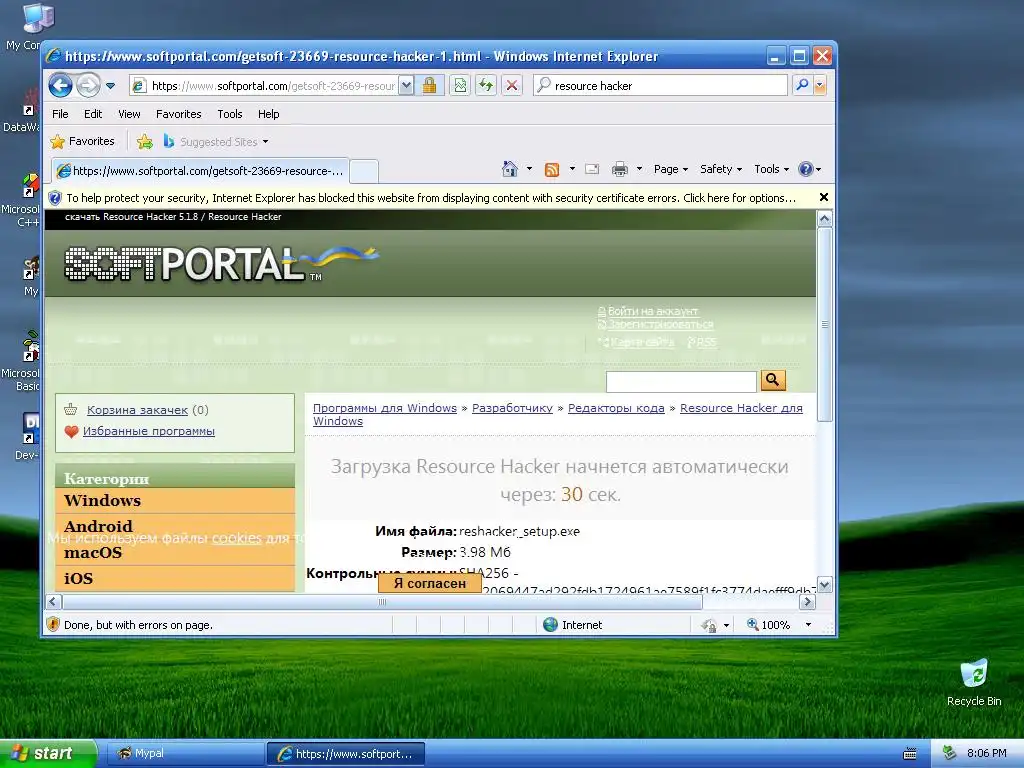The height and width of the screenshot is (768, 1024).
Task: Open the recent pages dropdown arrow
Action: tap(110, 86)
